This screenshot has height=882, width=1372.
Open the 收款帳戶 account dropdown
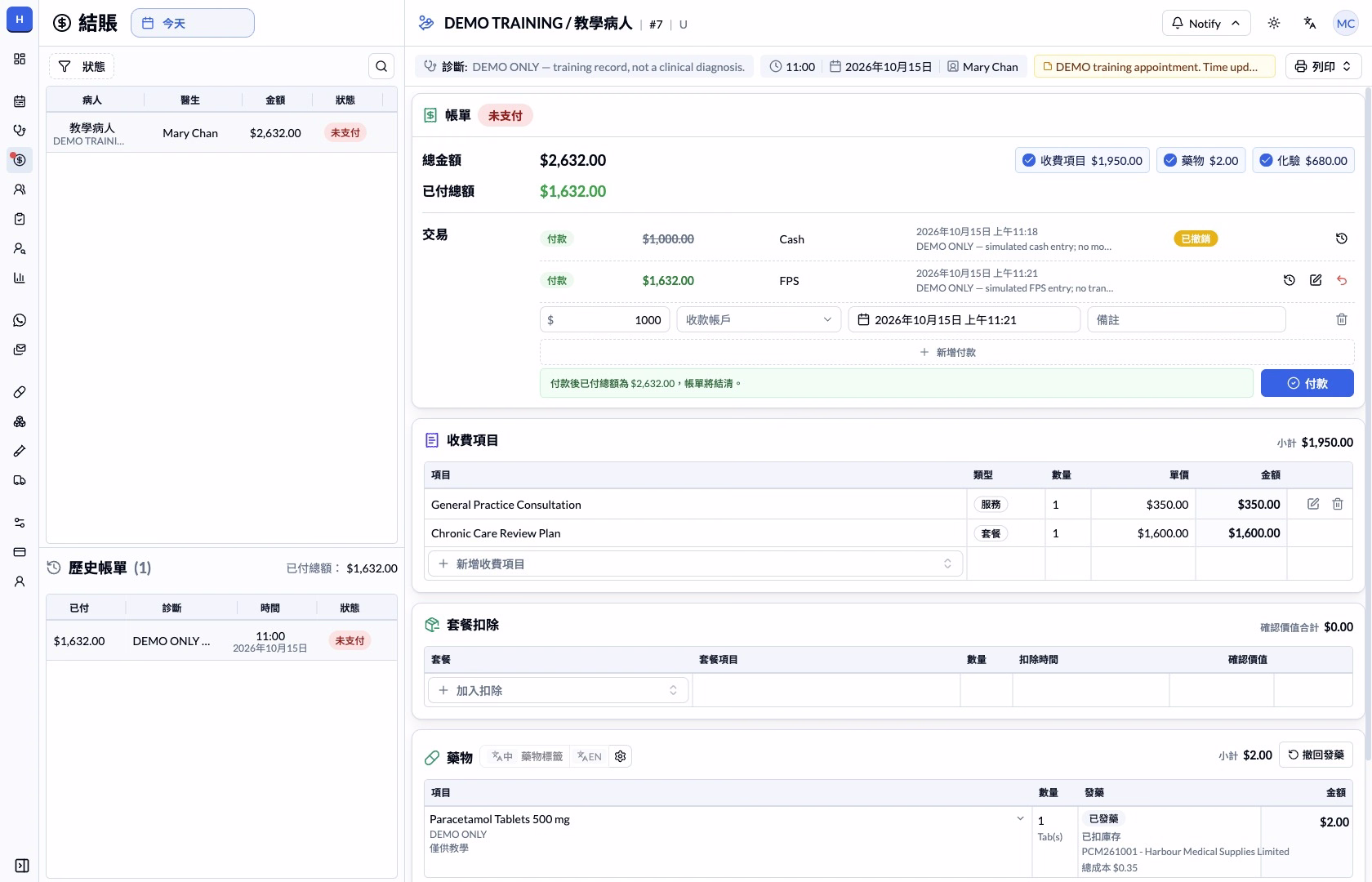[x=759, y=319]
